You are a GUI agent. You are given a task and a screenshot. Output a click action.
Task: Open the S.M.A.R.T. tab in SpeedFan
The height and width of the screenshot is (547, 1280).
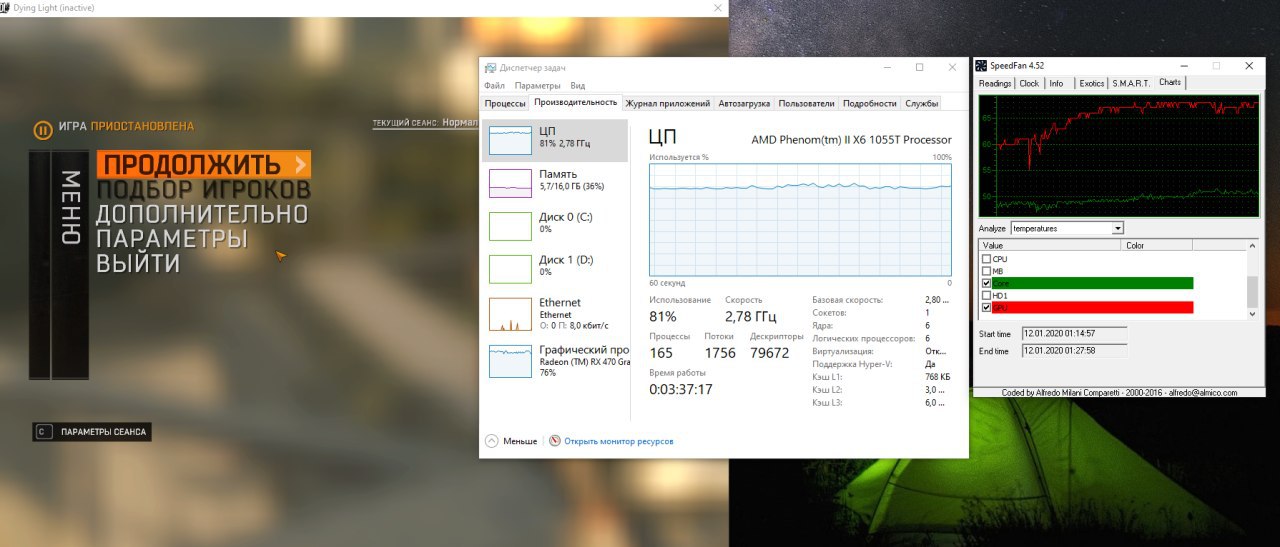point(1131,83)
